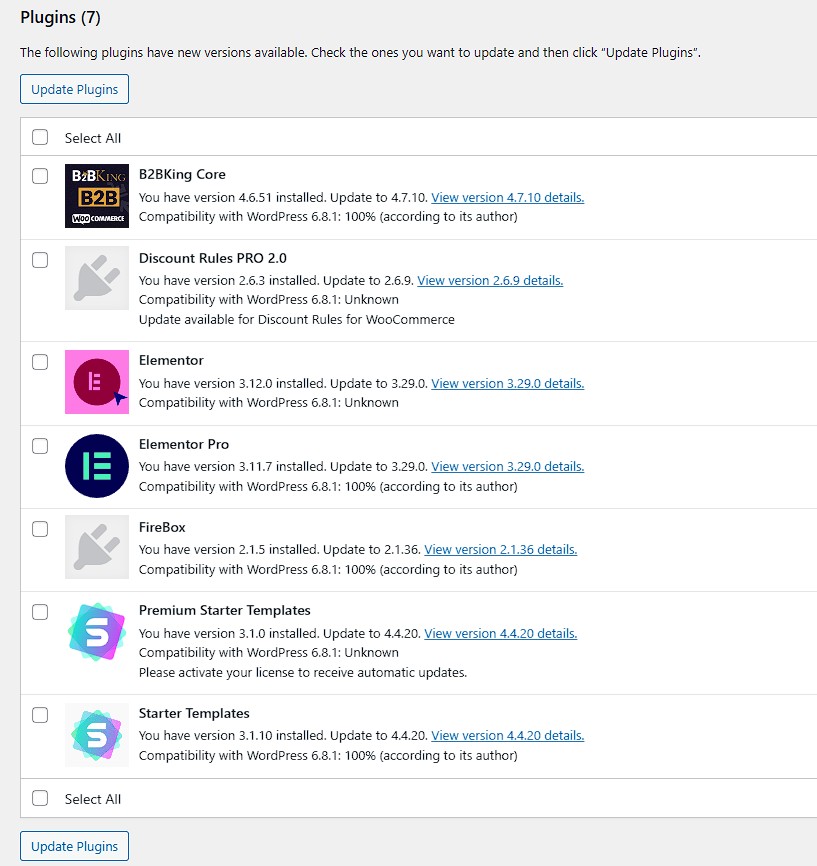Click the Discount Rules PRO placeholder icon

point(97,278)
